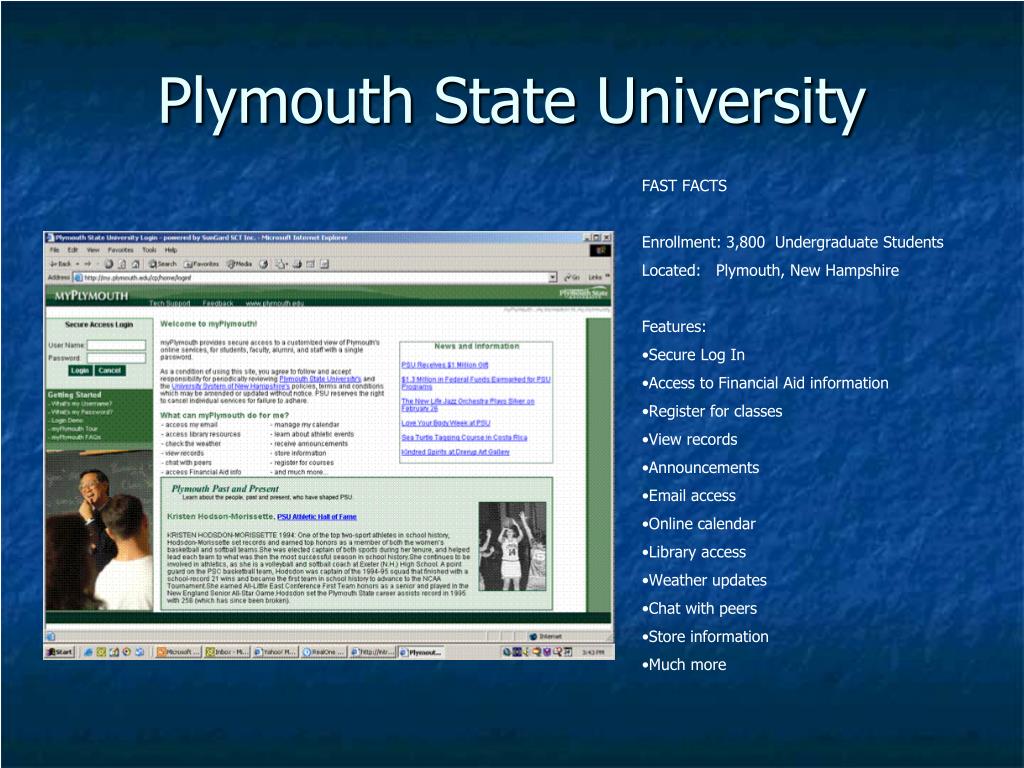Open Sea Turtle Tagging Course link
This screenshot has height=768, width=1024.
coord(464,438)
